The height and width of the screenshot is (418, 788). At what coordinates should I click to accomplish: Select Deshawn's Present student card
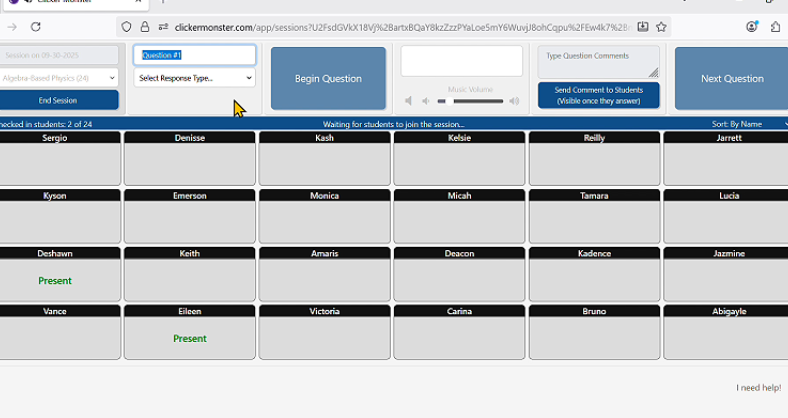[x=59, y=274]
